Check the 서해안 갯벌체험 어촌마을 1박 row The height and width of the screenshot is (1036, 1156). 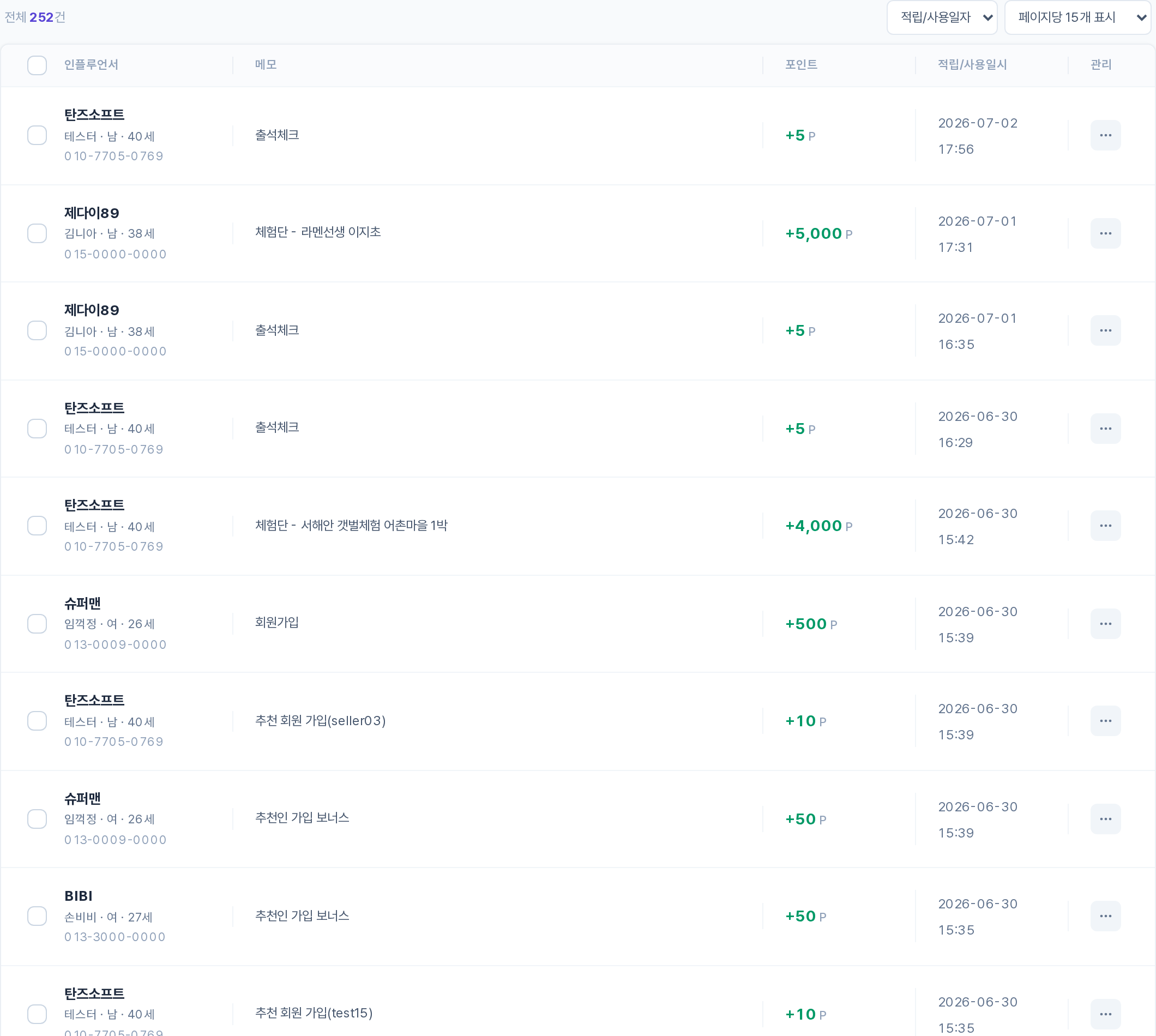tap(37, 526)
